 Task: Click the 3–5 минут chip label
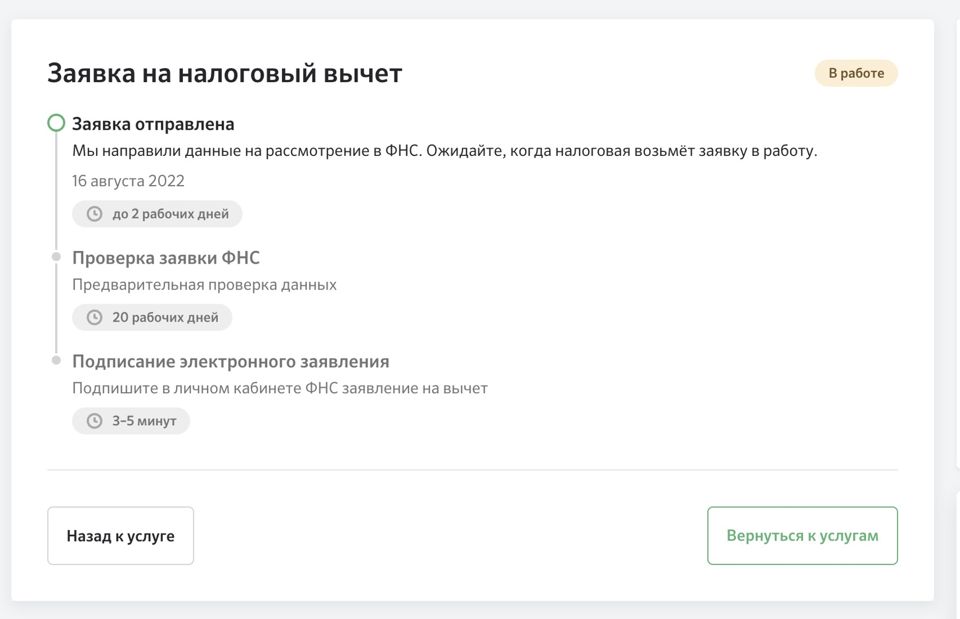[144, 421]
